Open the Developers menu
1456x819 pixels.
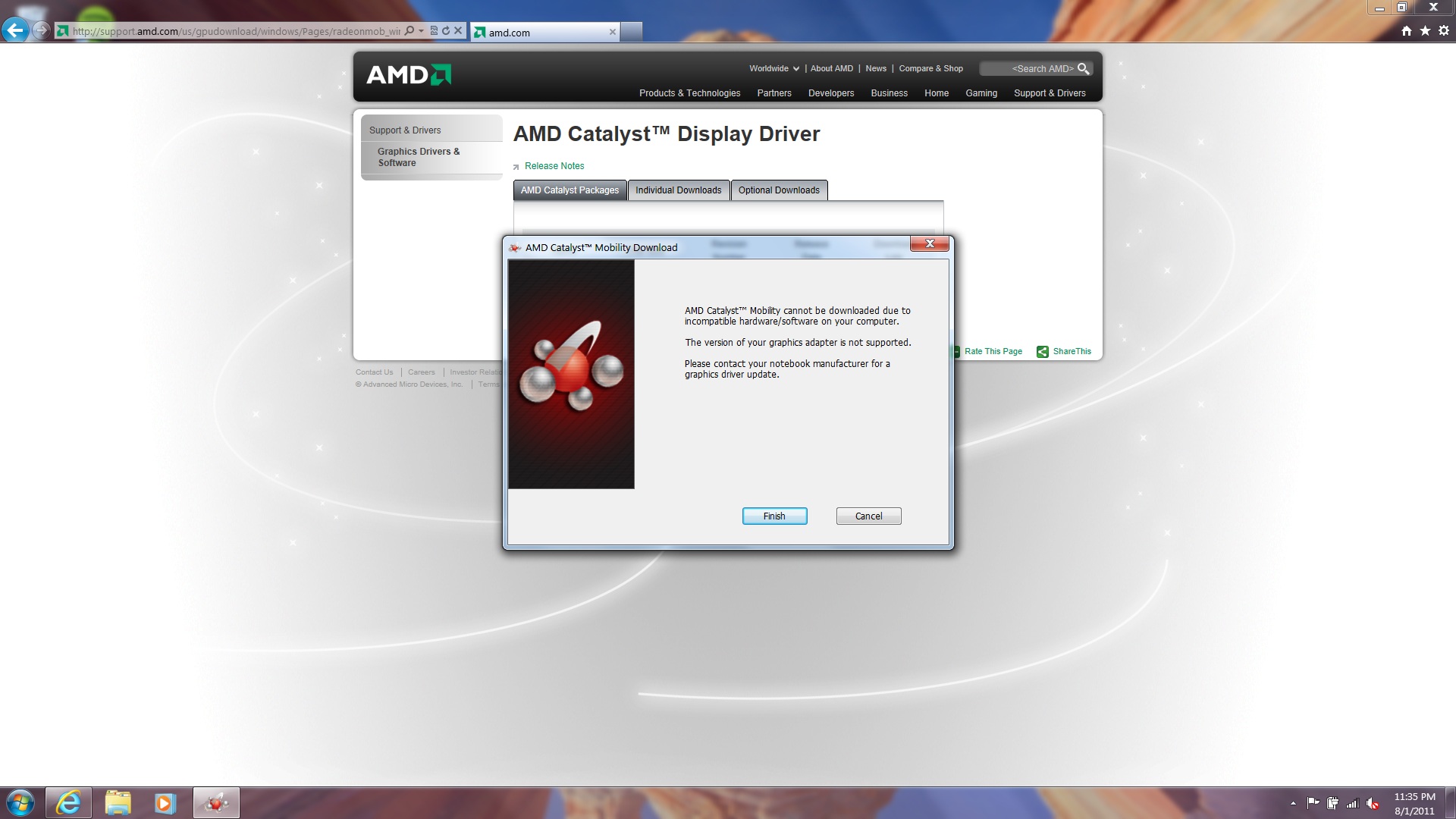(x=830, y=93)
